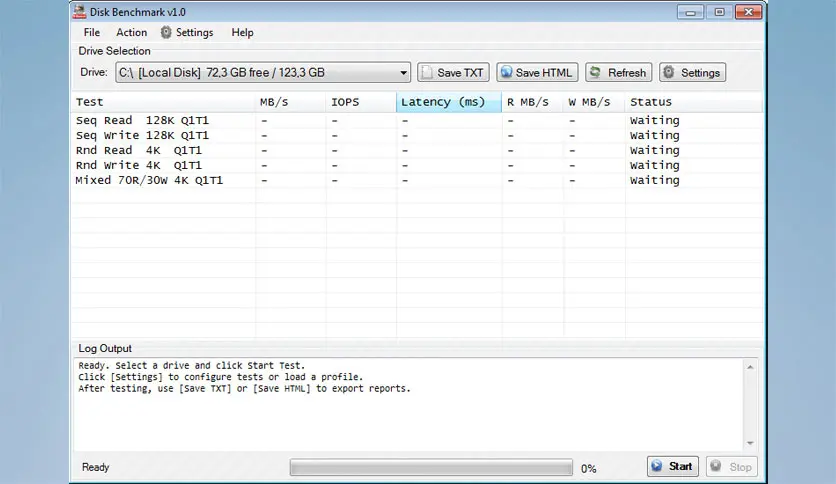Select the Seq Read 128K Q1T1 row
836x484 pixels.
[x=417, y=120]
